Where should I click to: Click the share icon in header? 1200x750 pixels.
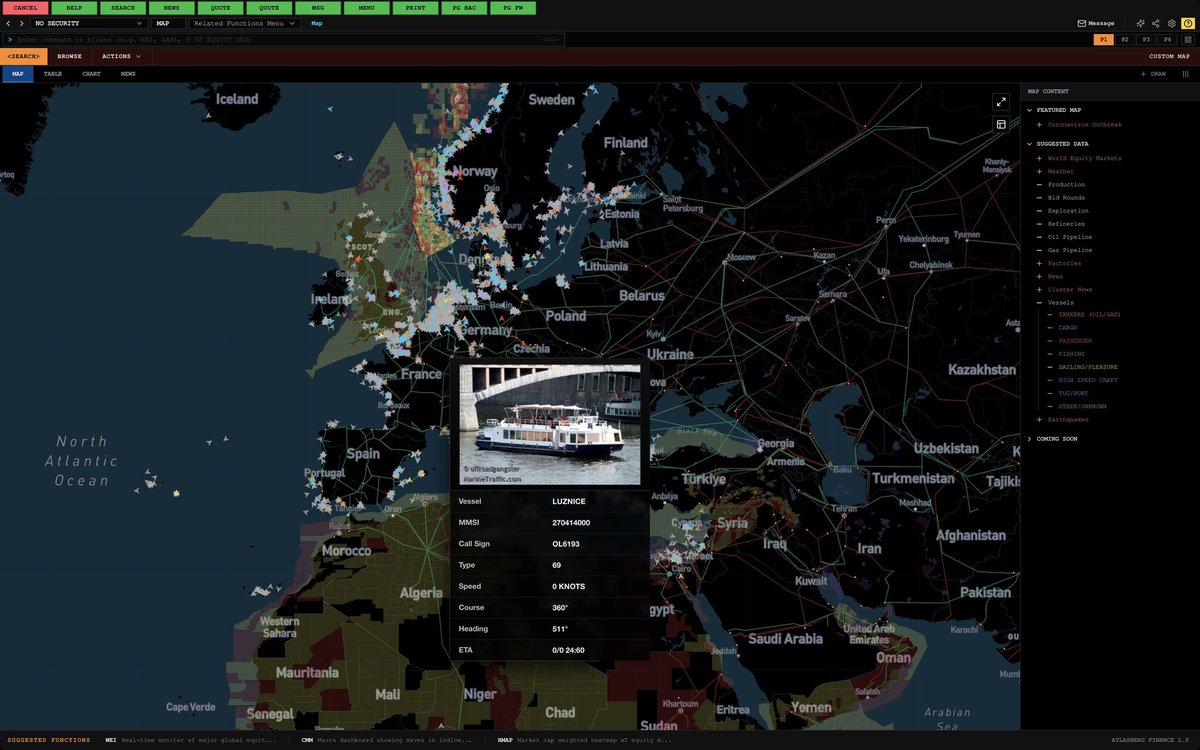pos(1156,23)
